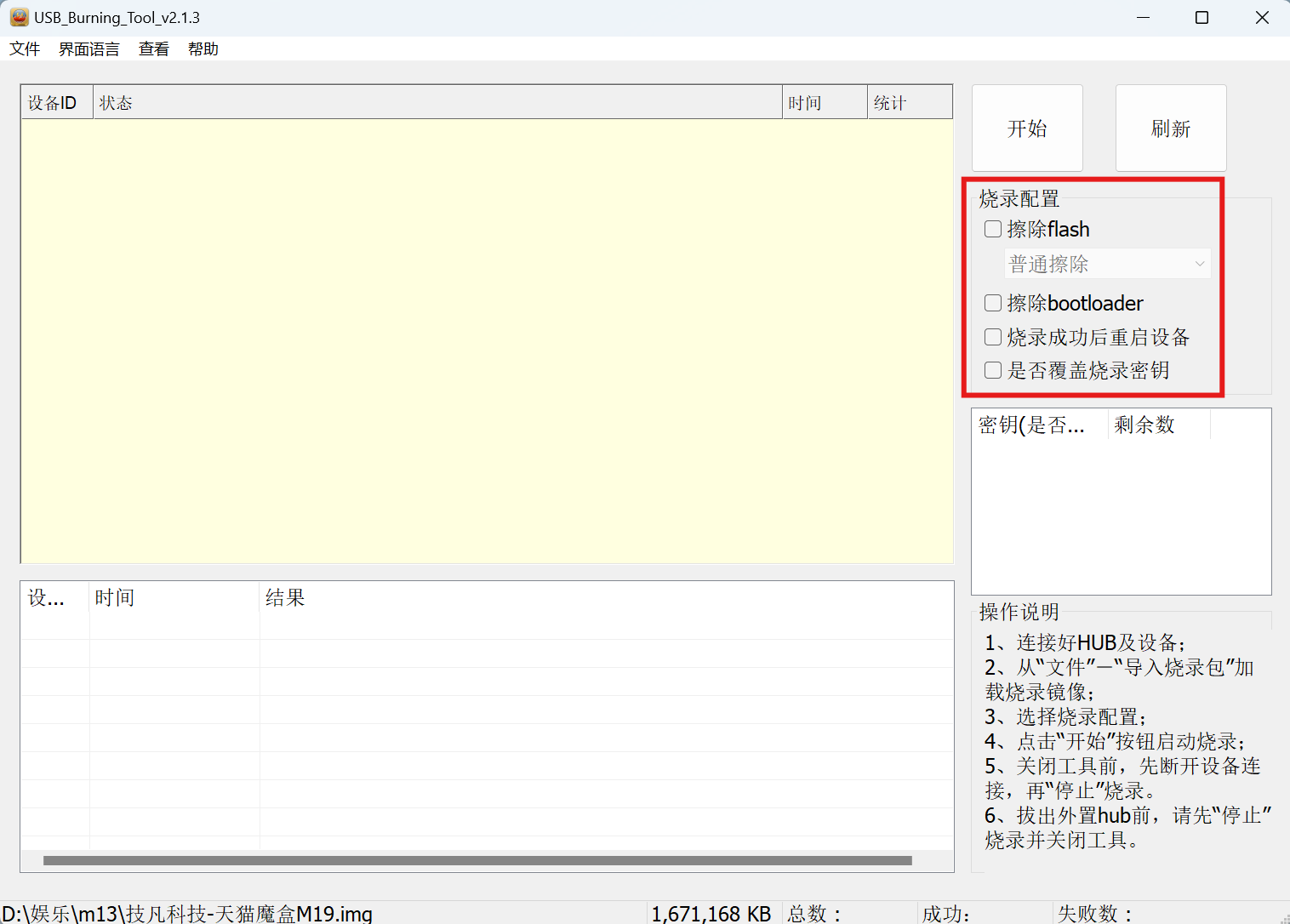Open the 查看 menu
Image resolution: width=1290 pixels, height=924 pixels.
pos(154,49)
